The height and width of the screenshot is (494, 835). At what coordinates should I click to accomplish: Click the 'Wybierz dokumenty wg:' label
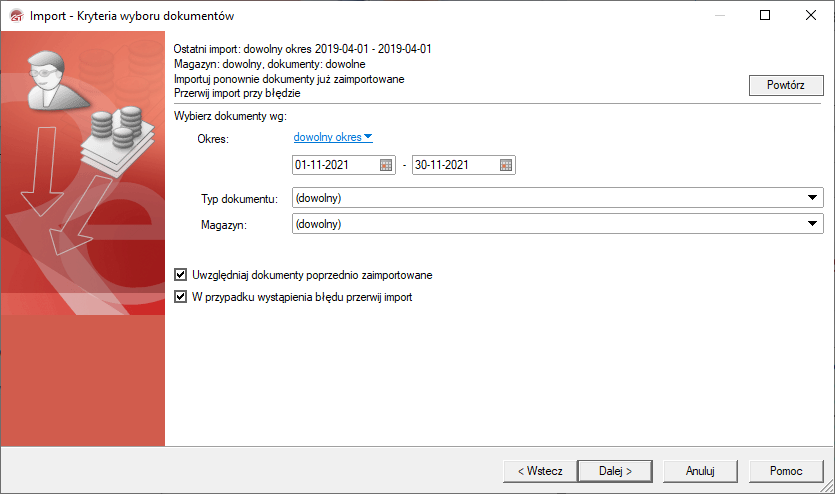230,116
